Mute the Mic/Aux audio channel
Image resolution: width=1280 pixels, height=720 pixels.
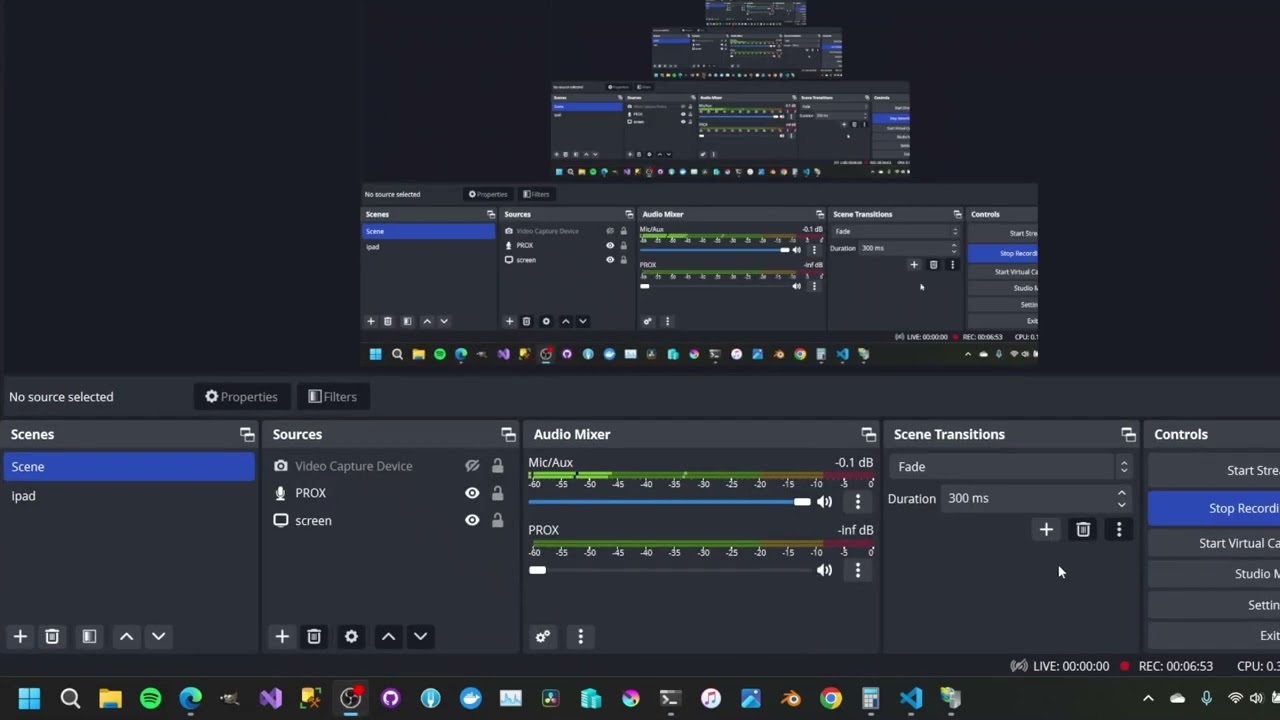(x=824, y=502)
